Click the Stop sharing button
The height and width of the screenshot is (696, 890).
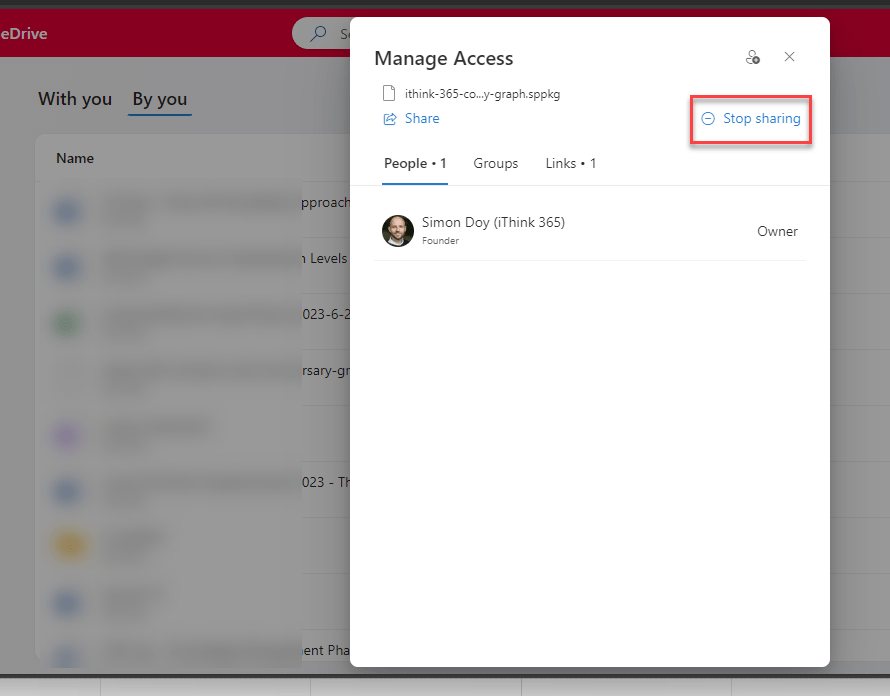pos(751,118)
